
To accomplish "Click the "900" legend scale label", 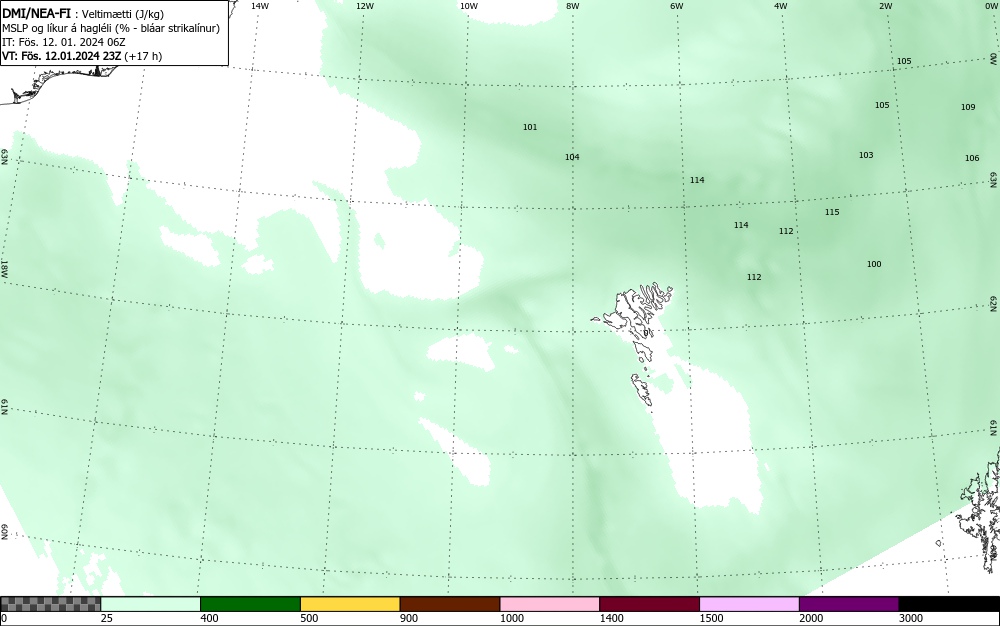I will [x=409, y=618].
